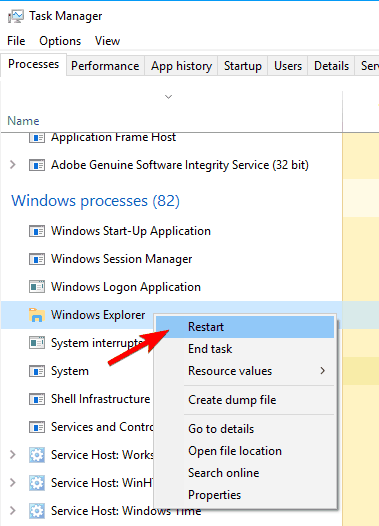
Task: Click the Service Host: Windows Time gear icon
Action: 37,511
